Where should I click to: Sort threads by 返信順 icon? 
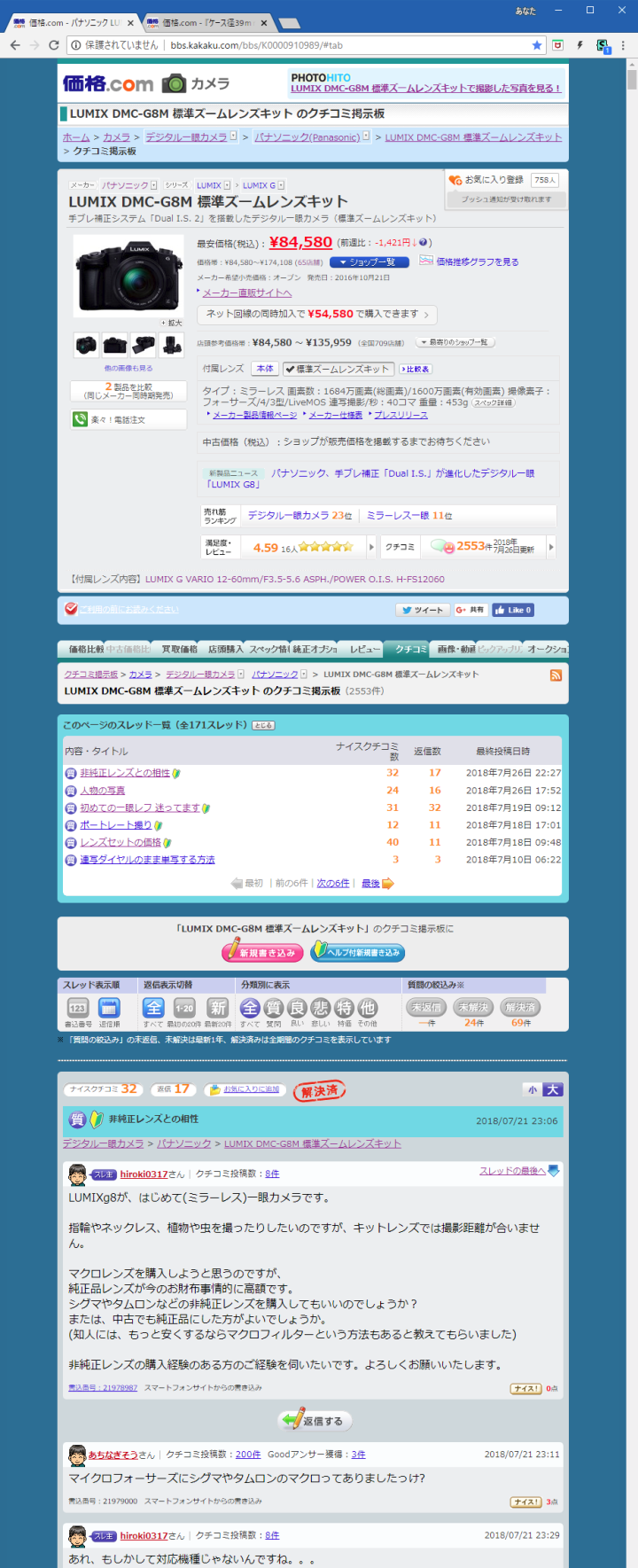[x=109, y=1008]
